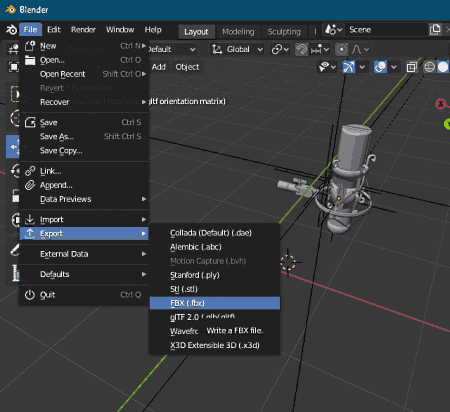Choose Save As... in the File menu
The height and width of the screenshot is (412, 450).
pos(84,136)
